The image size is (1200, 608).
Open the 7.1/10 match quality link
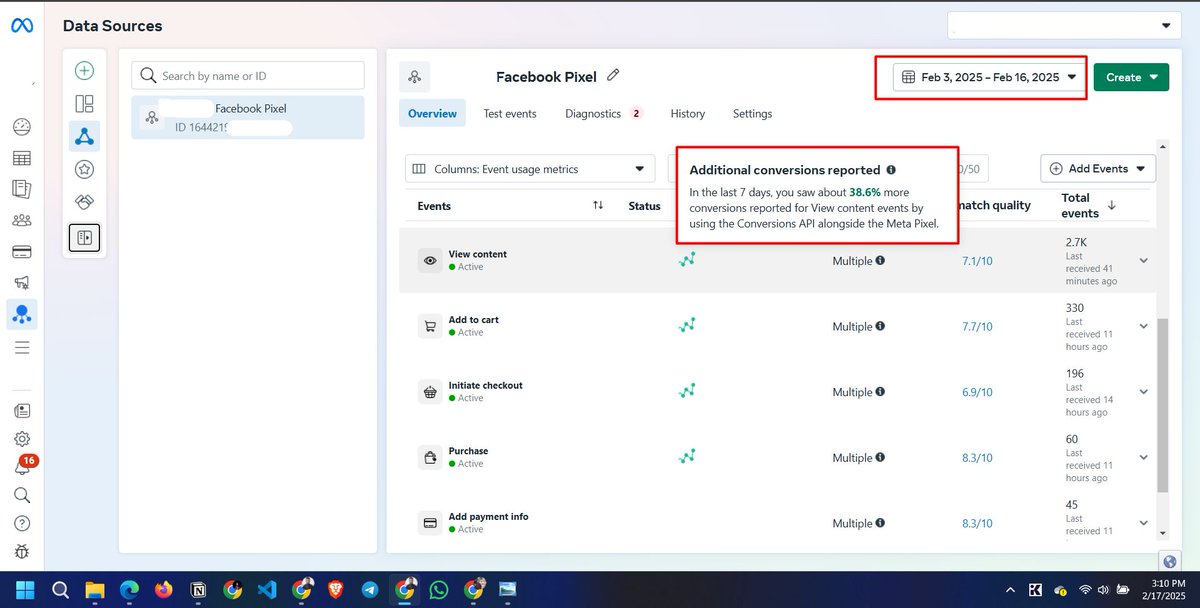(x=977, y=261)
